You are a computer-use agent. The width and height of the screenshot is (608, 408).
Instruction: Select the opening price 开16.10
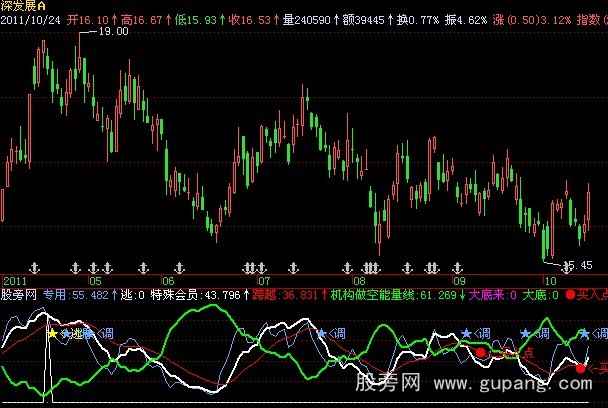tap(87, 20)
